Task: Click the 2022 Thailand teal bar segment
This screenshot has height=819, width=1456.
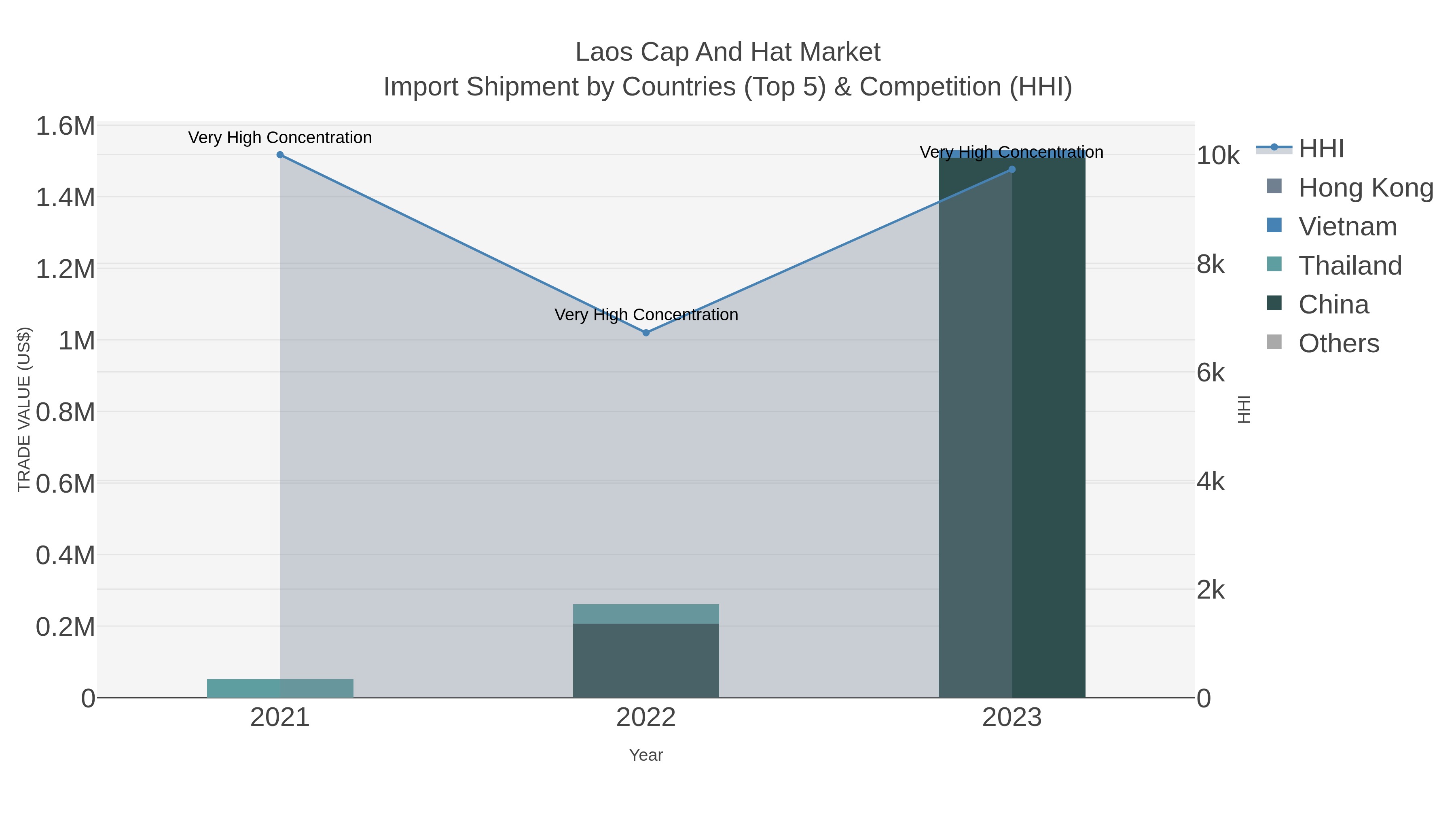Action: 646,614
